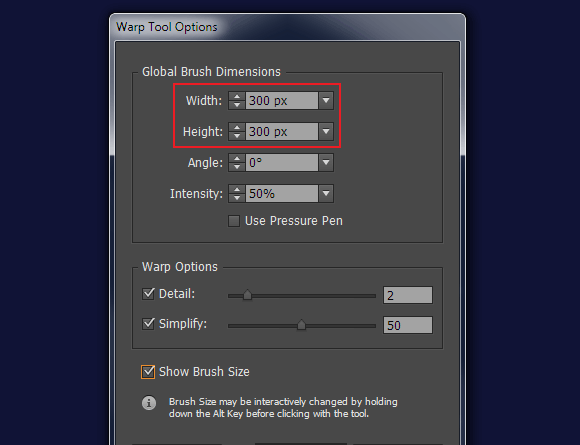Click the Simplify slider handle
Viewport: 580px width, 445px height.
tap(301, 325)
